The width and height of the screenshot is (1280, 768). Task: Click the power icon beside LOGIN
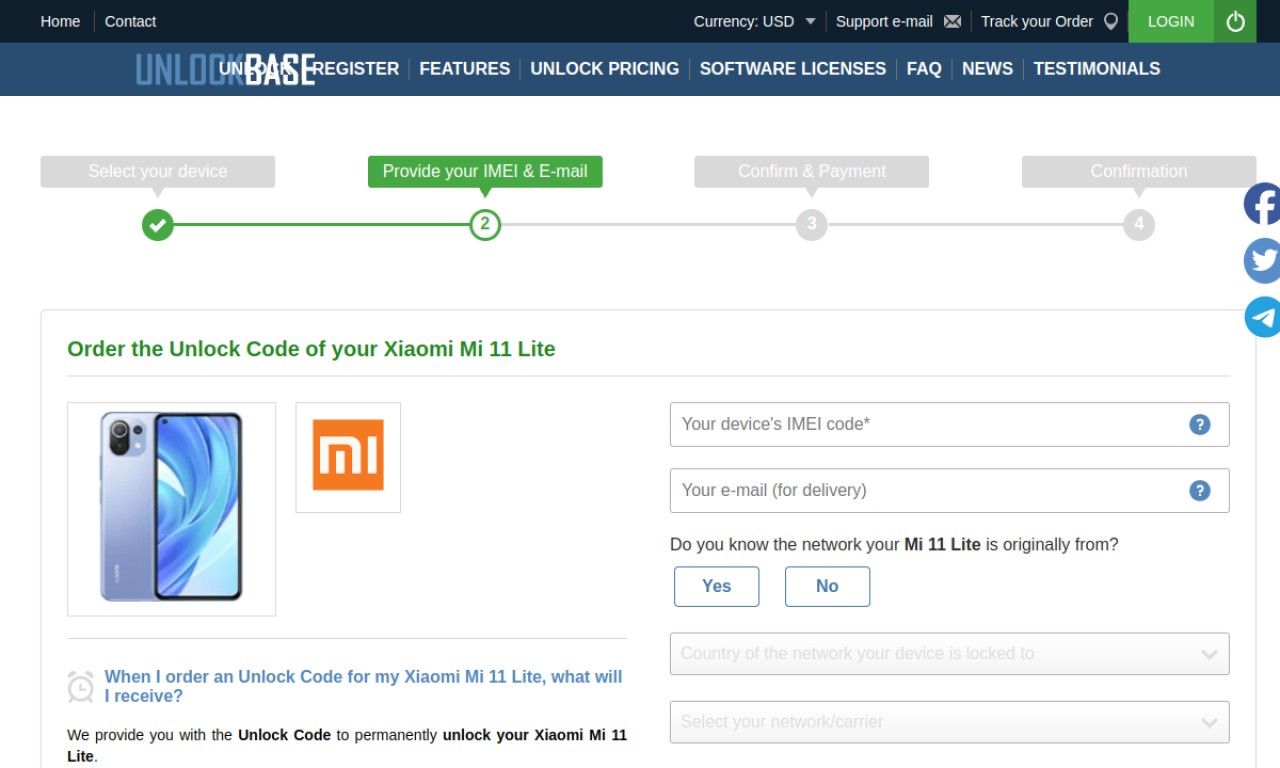click(x=1236, y=21)
